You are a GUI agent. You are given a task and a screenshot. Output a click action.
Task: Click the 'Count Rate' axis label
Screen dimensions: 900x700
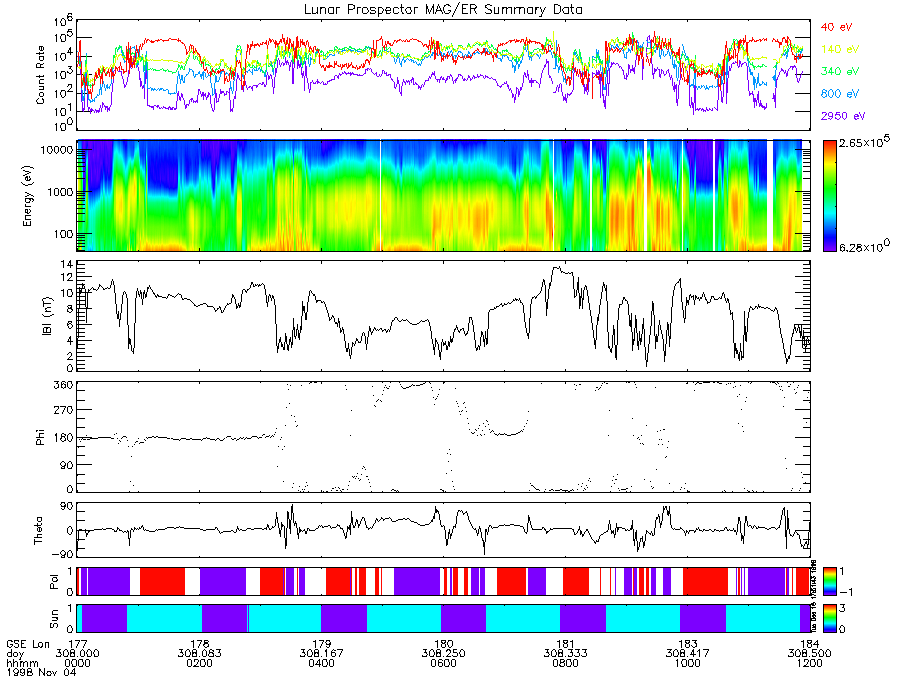pos(40,75)
